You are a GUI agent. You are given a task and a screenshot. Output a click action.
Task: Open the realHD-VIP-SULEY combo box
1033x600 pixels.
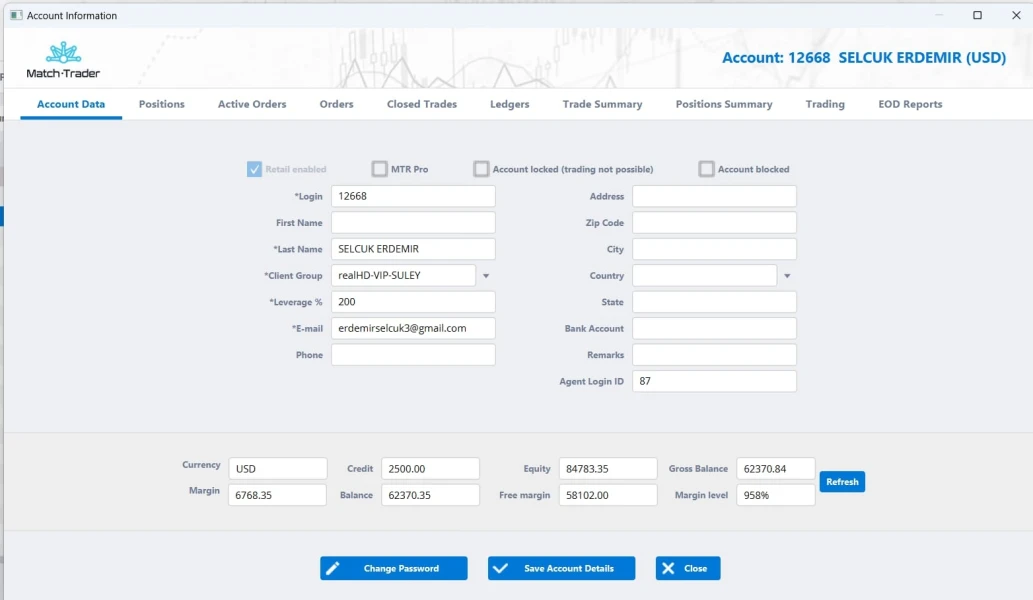pyautogui.click(x=403, y=276)
